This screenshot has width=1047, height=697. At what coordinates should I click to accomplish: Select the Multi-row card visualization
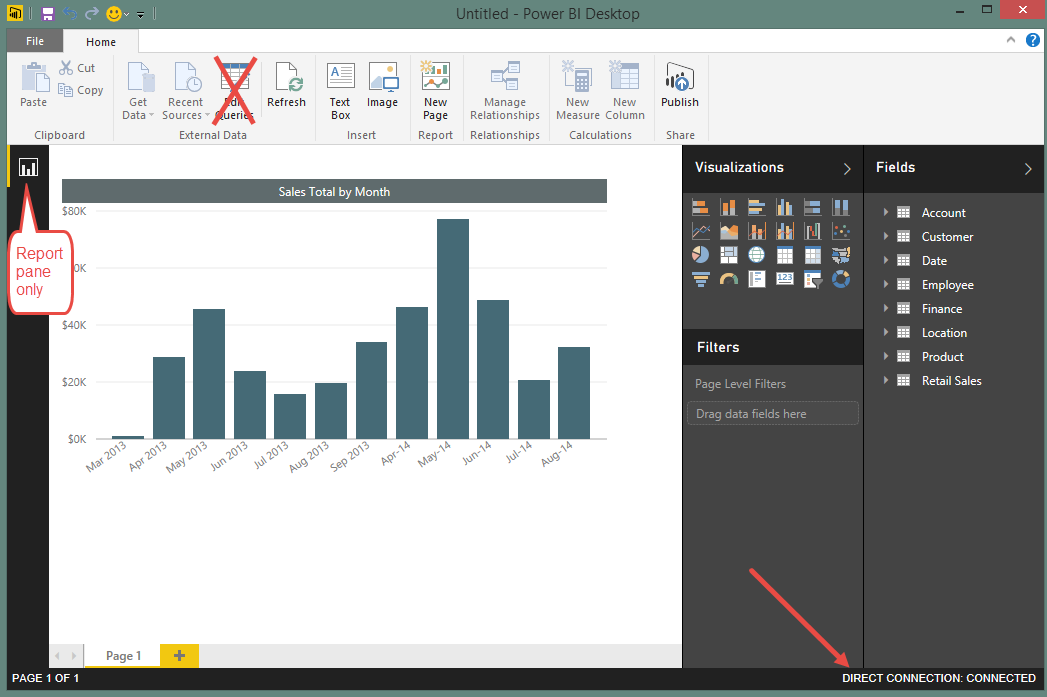pos(757,279)
